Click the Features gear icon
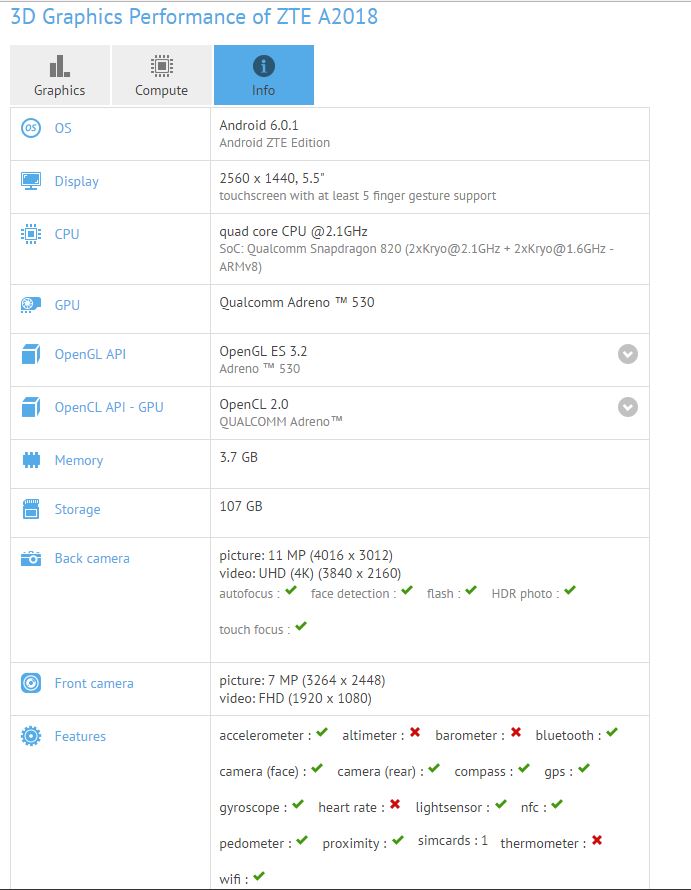The width and height of the screenshot is (691, 890). 31,736
